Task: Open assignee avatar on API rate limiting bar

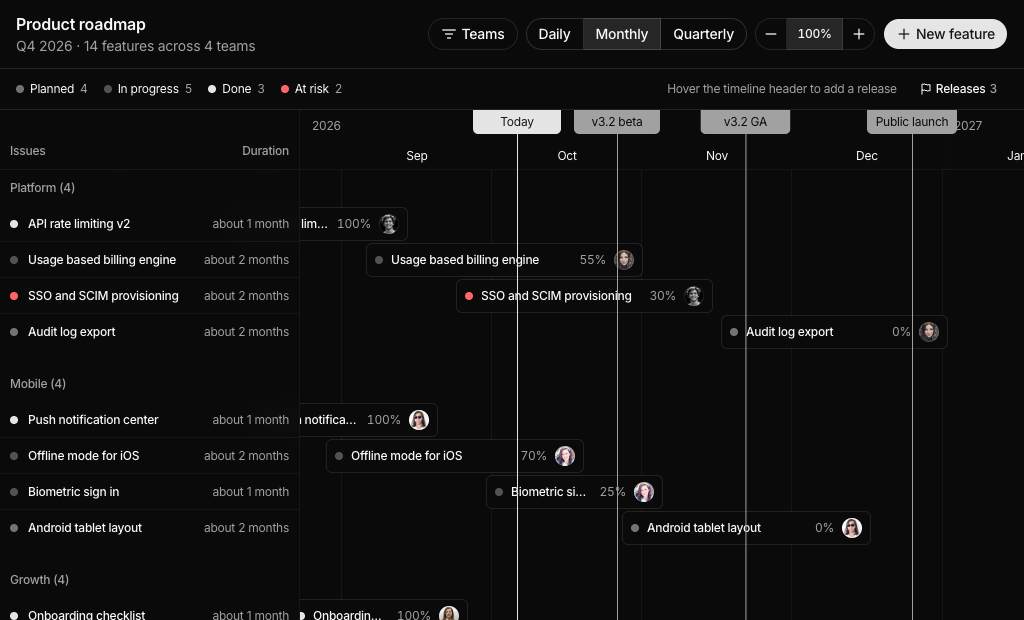Action: 389,224
